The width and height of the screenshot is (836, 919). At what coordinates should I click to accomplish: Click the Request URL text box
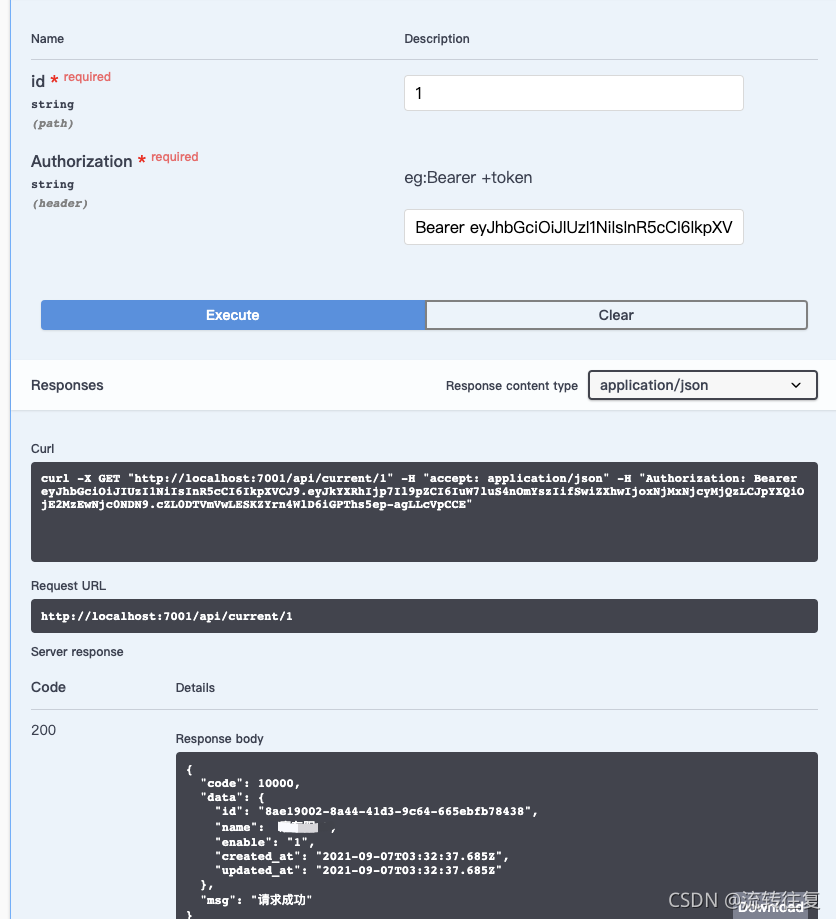(424, 616)
